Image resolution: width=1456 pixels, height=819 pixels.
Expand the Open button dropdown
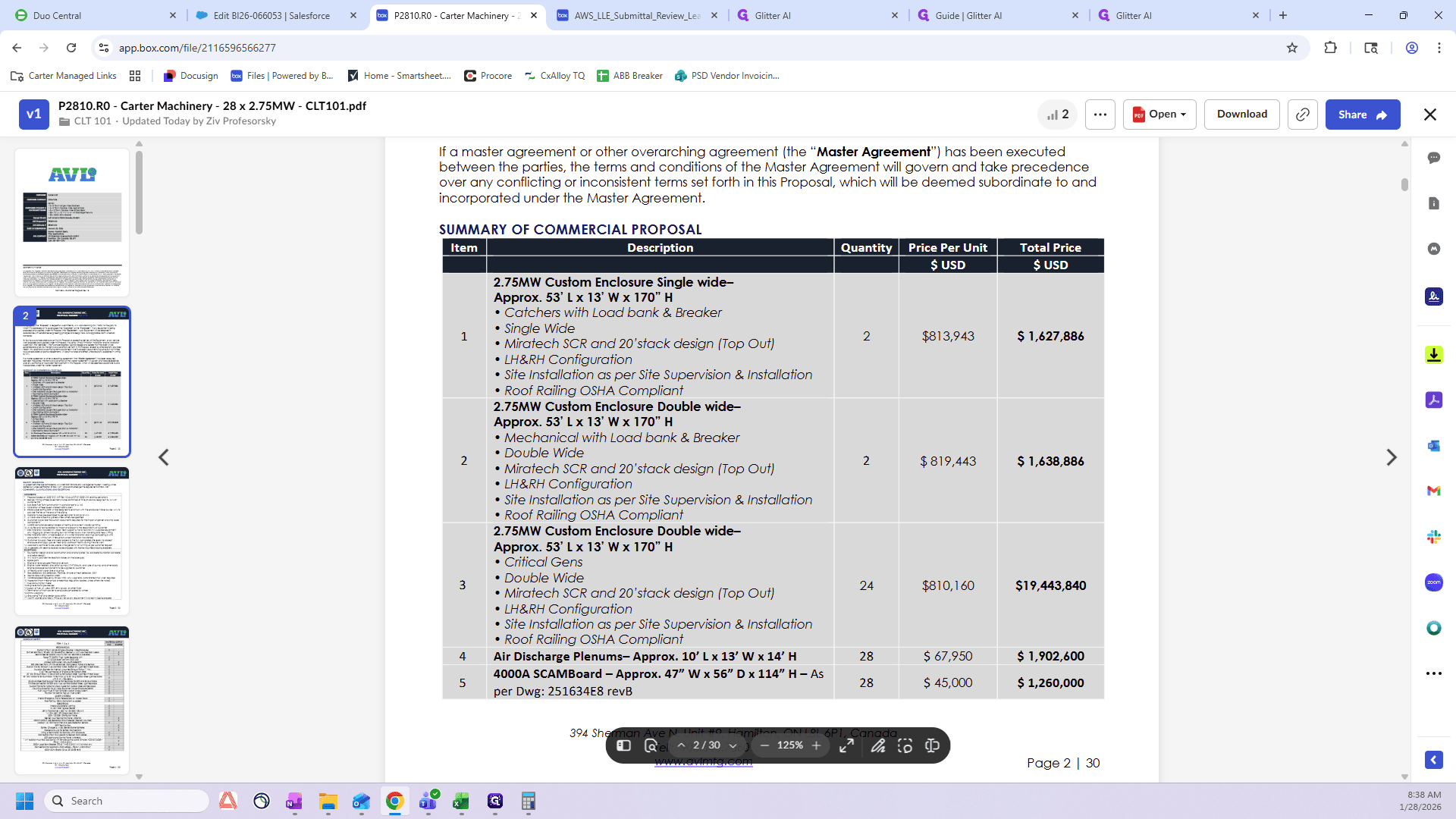tap(1159, 115)
